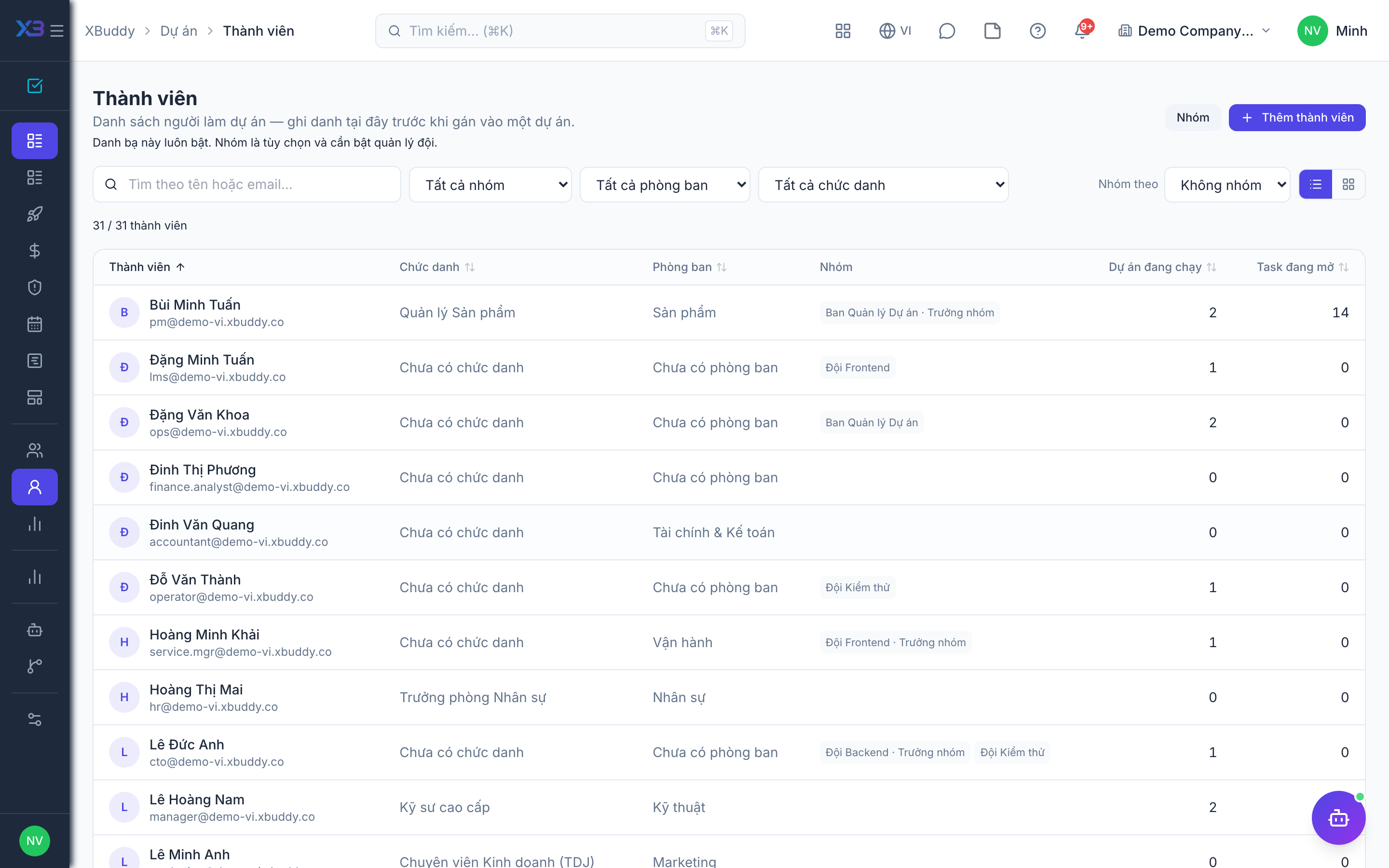Open the note document icon in top bar
1389x868 pixels.
993,30
